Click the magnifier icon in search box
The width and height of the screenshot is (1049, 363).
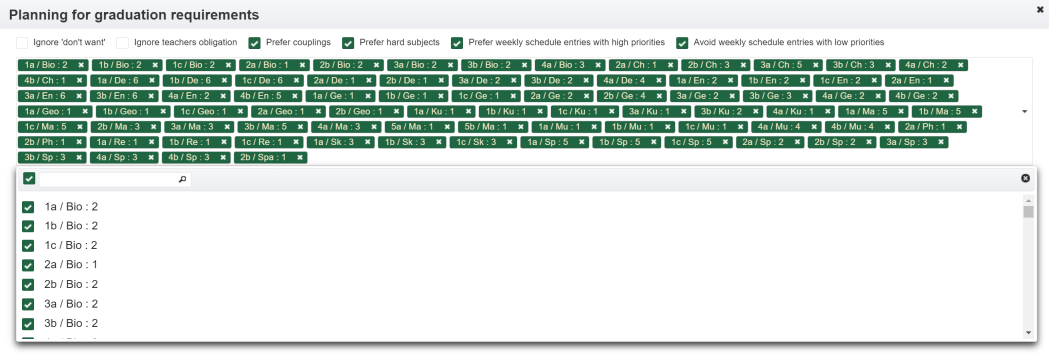pos(183,179)
